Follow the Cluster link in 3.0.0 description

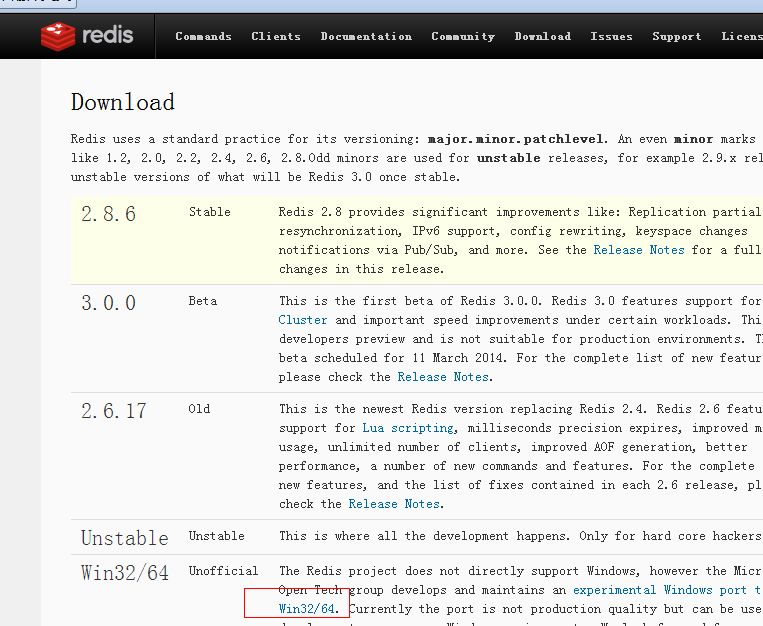[x=303, y=320]
